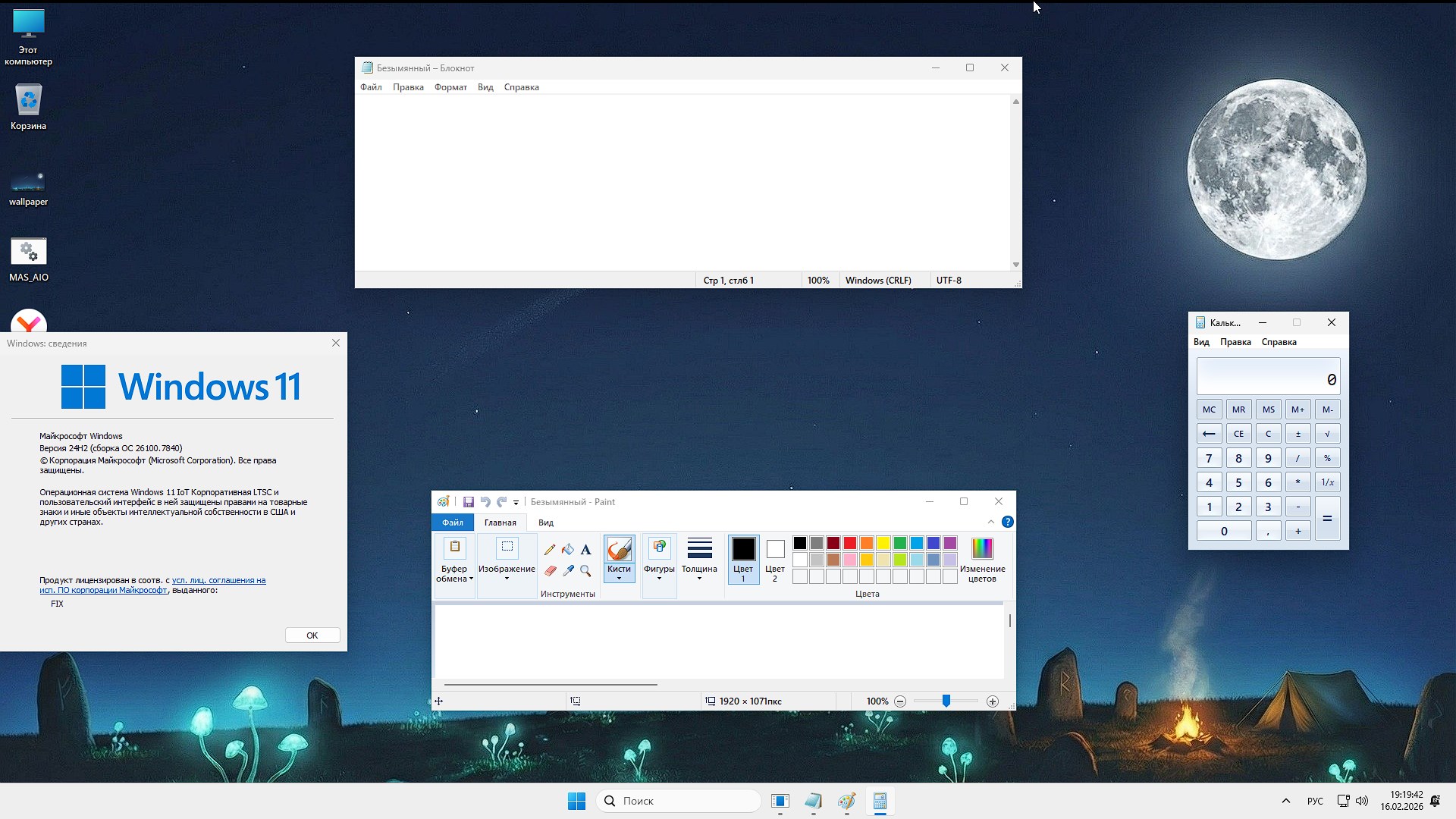Click the calculator square root button
This screenshot has width=1456, height=819.
[1327, 434]
